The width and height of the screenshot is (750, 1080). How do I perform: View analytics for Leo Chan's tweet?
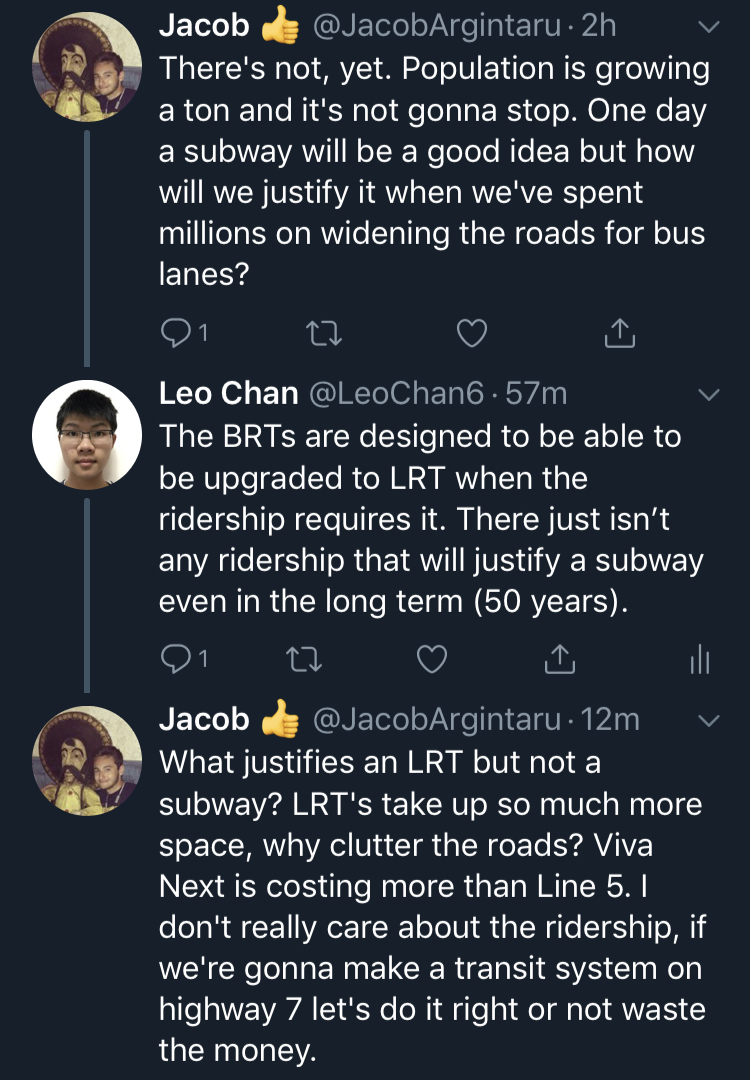click(x=699, y=658)
